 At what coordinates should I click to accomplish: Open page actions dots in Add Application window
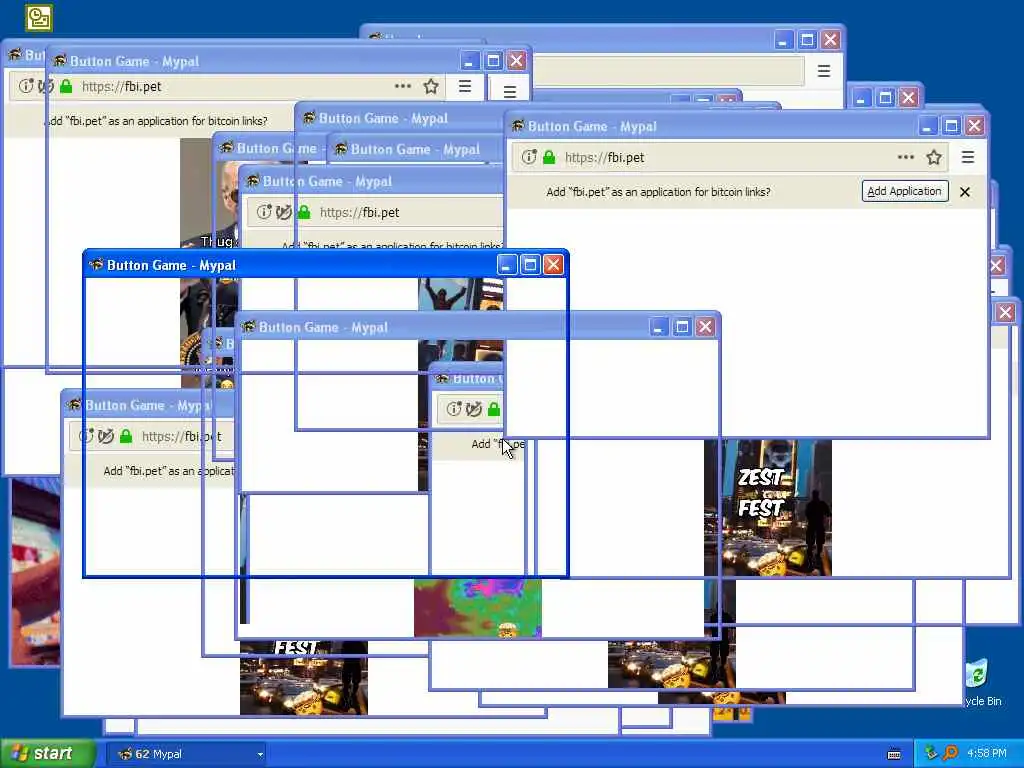[905, 157]
